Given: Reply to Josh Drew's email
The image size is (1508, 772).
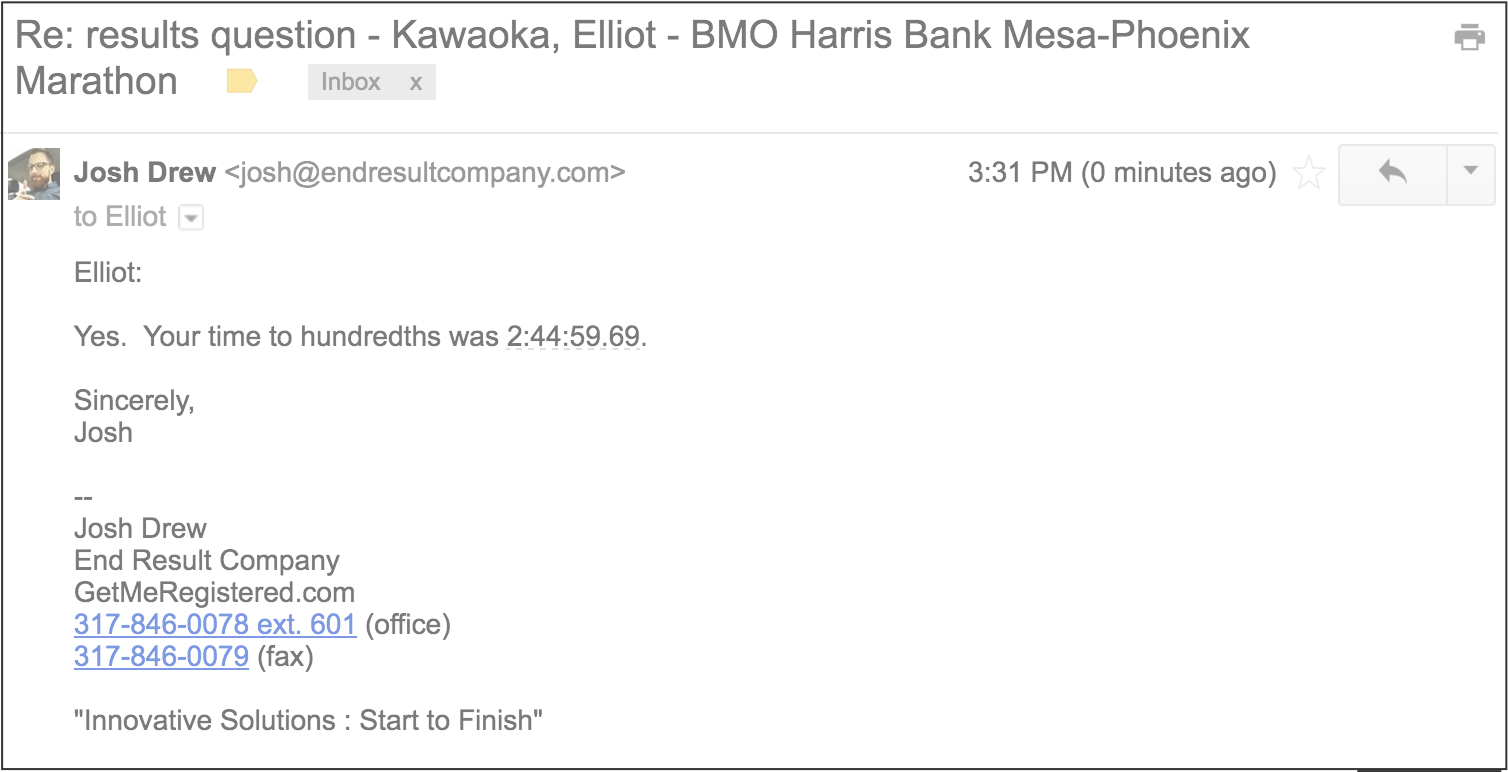Looking at the screenshot, I should [x=1392, y=174].
